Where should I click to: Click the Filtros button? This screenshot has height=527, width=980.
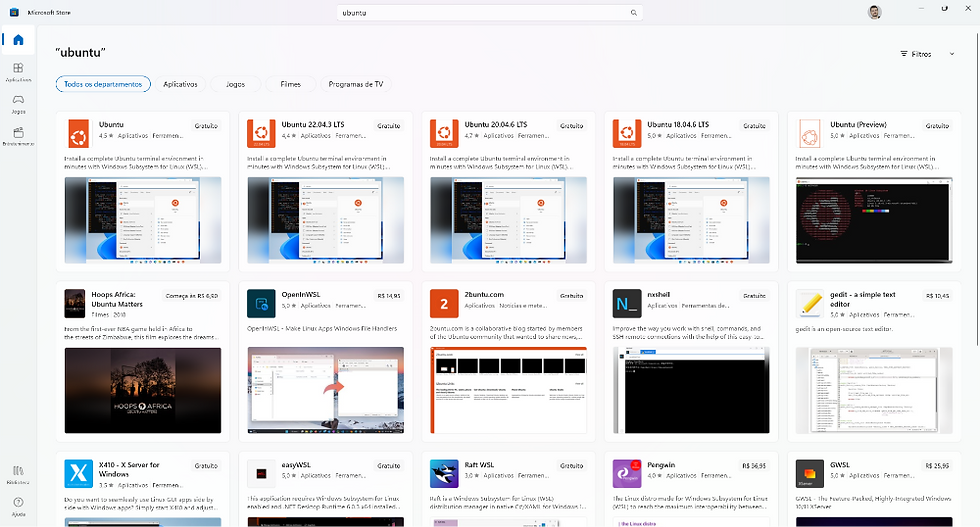tap(916, 54)
